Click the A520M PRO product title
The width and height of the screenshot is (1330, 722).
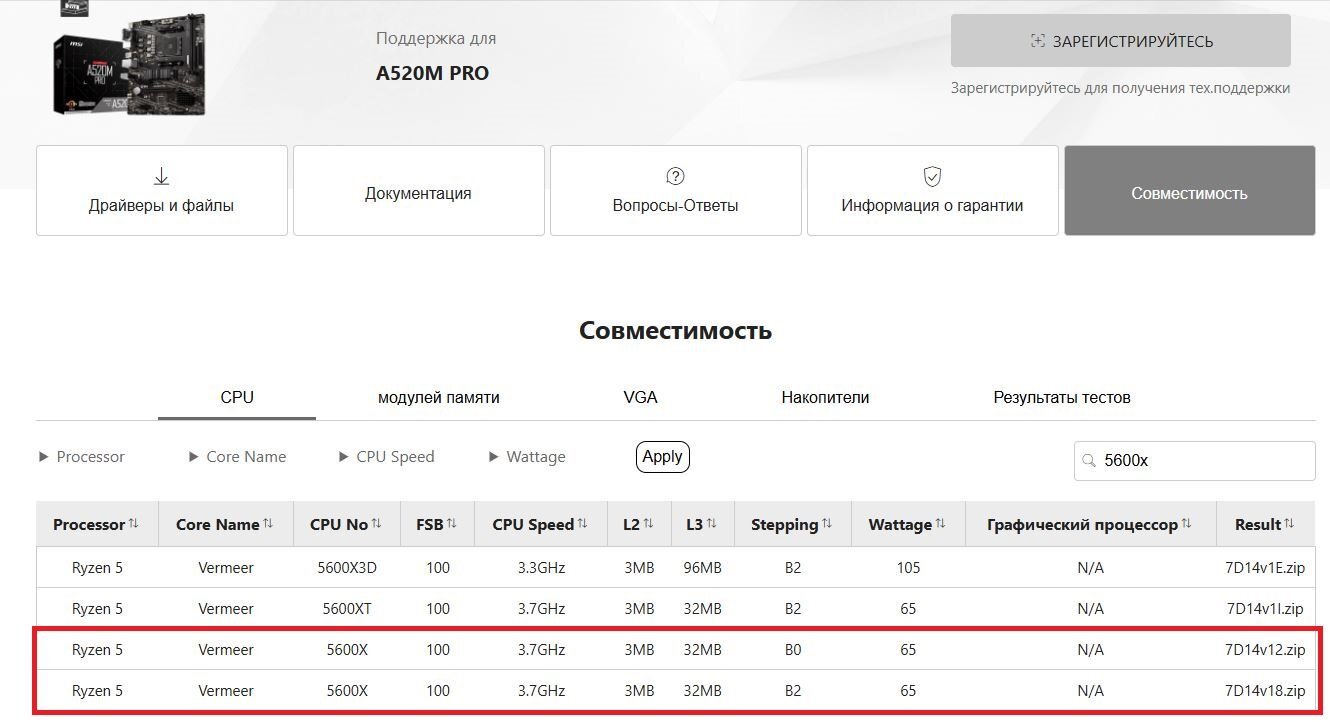tap(433, 73)
